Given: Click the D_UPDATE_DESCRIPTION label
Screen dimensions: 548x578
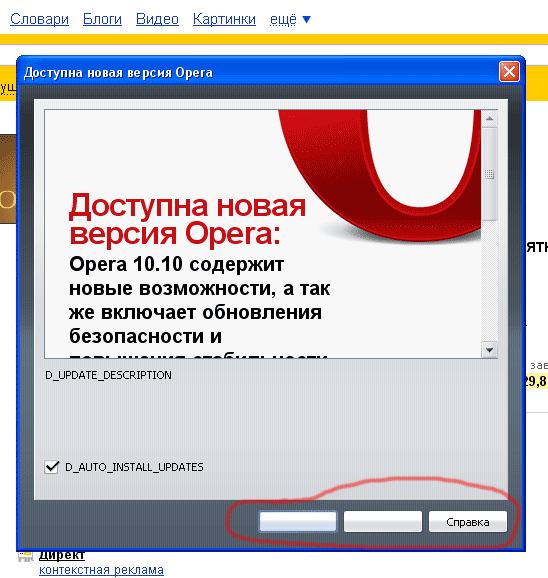Looking at the screenshot, I should 108,375.
